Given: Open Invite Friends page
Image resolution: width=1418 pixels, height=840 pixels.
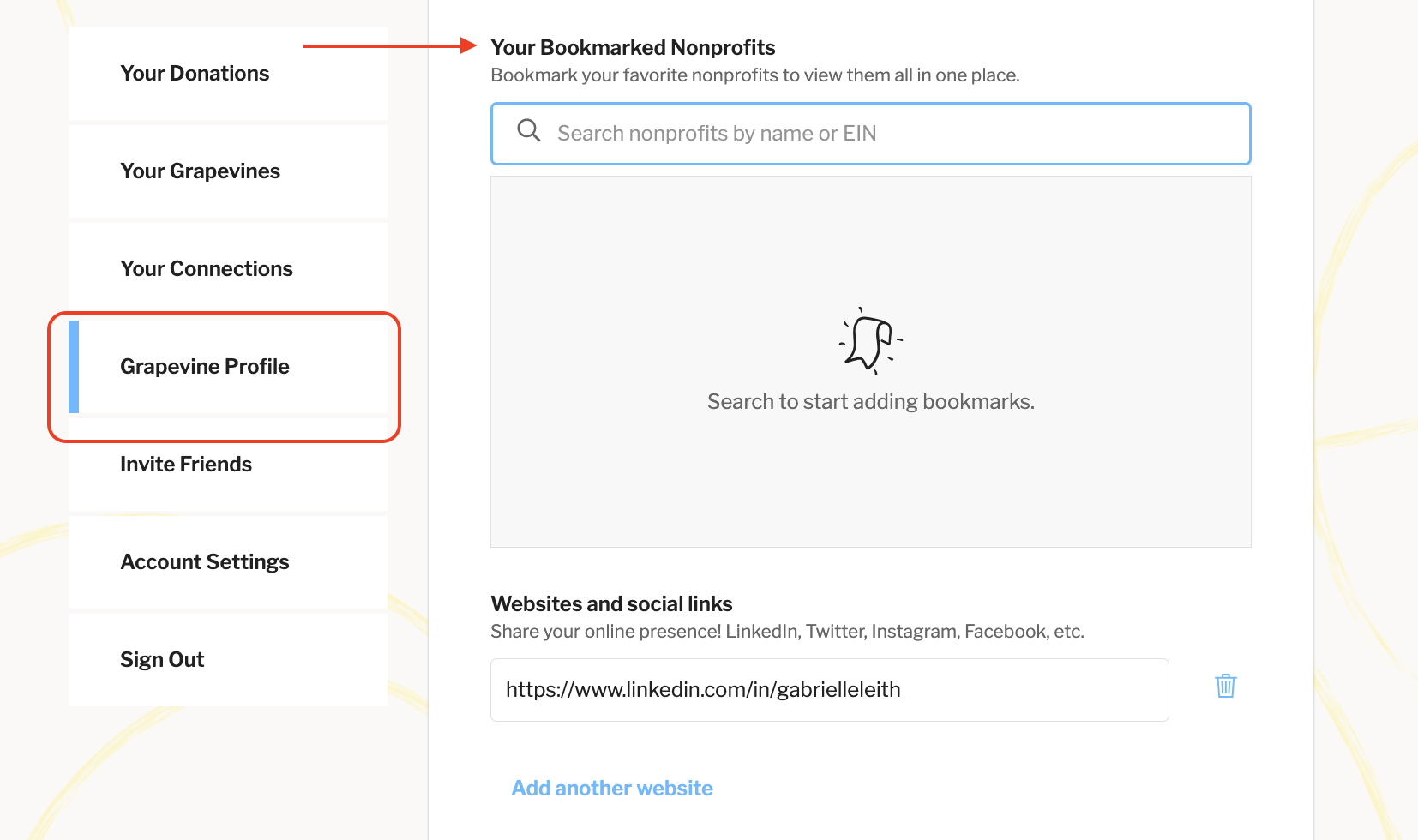Looking at the screenshot, I should point(186,465).
